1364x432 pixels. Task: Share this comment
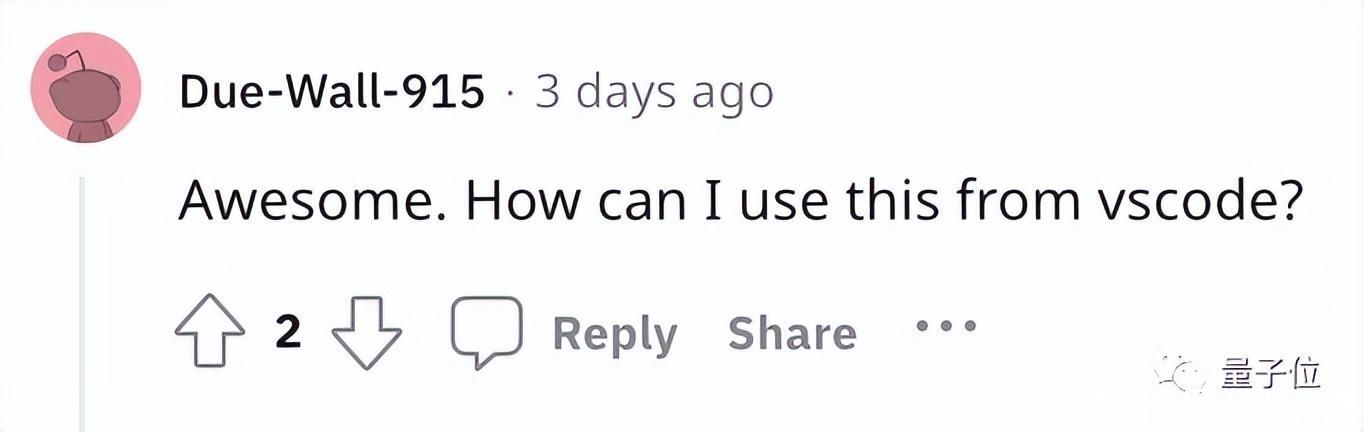792,333
